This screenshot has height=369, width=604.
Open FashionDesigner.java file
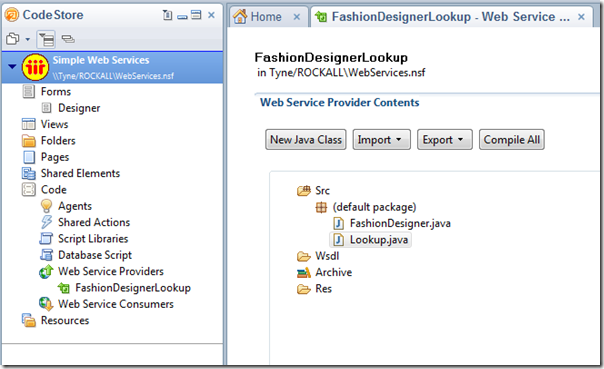pyautogui.click(x=400, y=223)
